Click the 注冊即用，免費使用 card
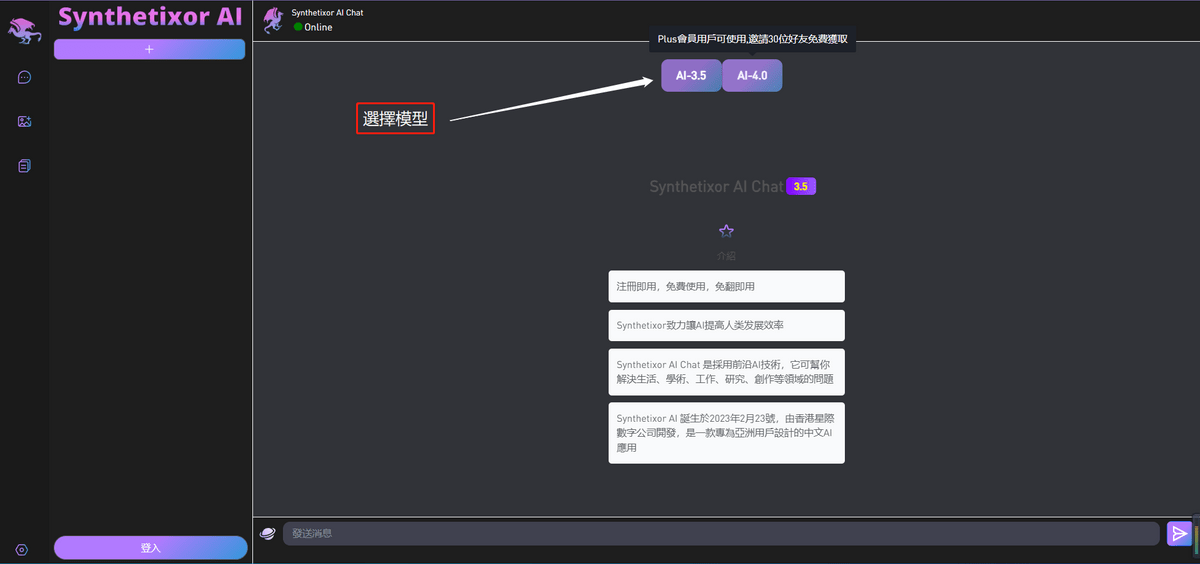Image resolution: width=1200 pixels, height=564 pixels. 726,286
